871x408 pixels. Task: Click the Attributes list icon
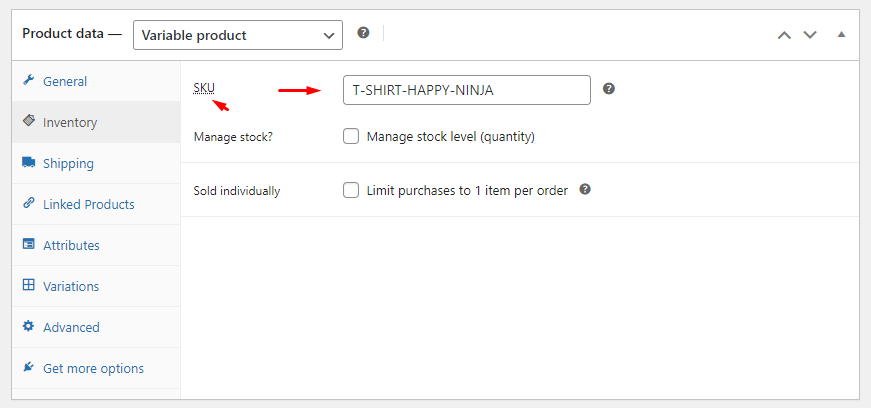pyautogui.click(x=28, y=244)
